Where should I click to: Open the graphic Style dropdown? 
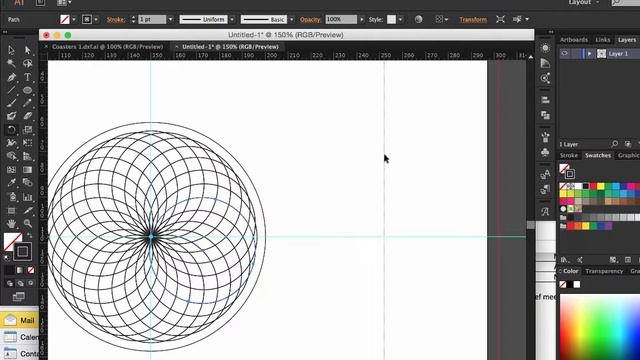point(400,19)
